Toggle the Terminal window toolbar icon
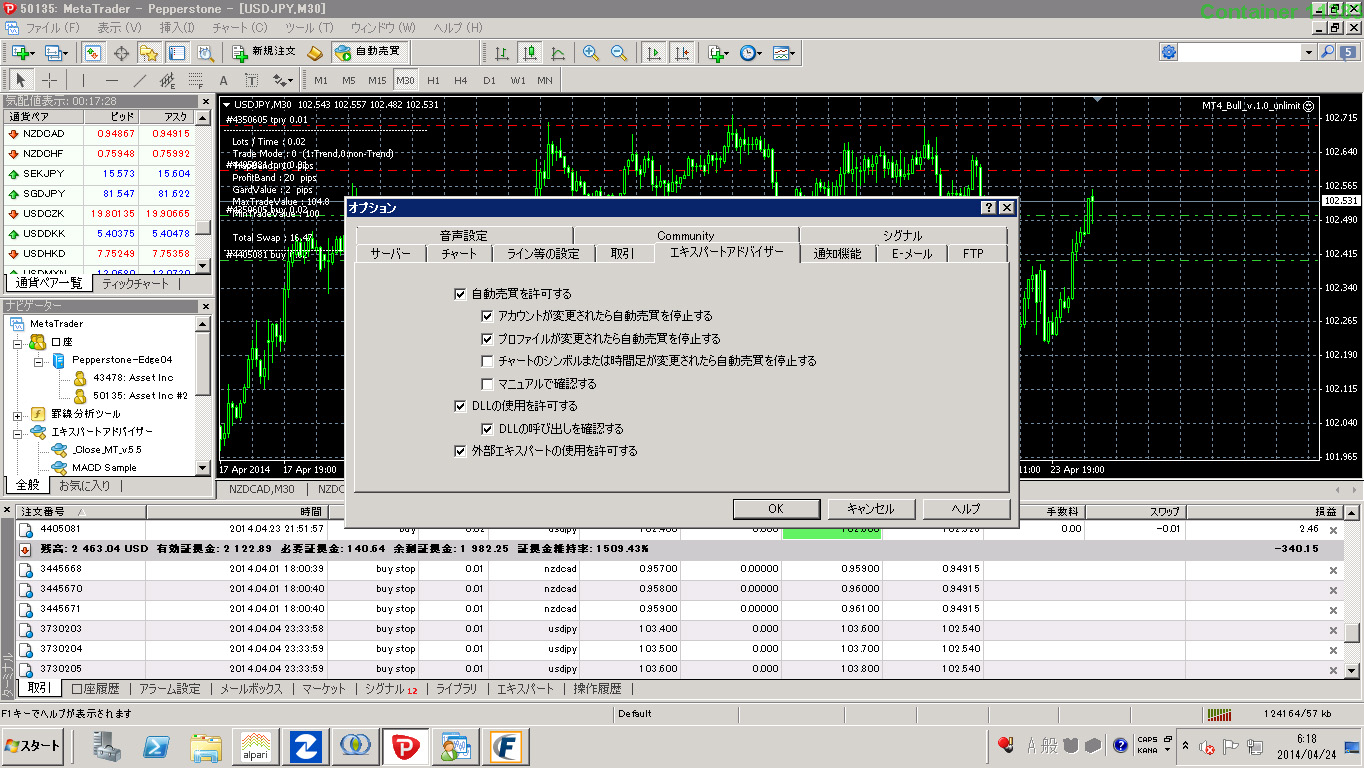The width and height of the screenshot is (1364, 768). (x=176, y=52)
